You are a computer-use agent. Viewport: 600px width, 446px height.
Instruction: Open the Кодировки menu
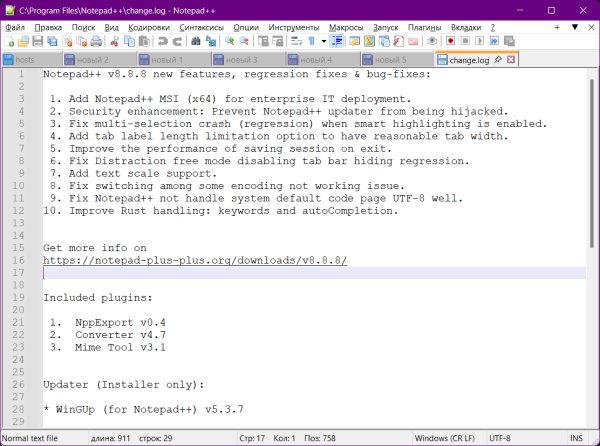[149, 28]
